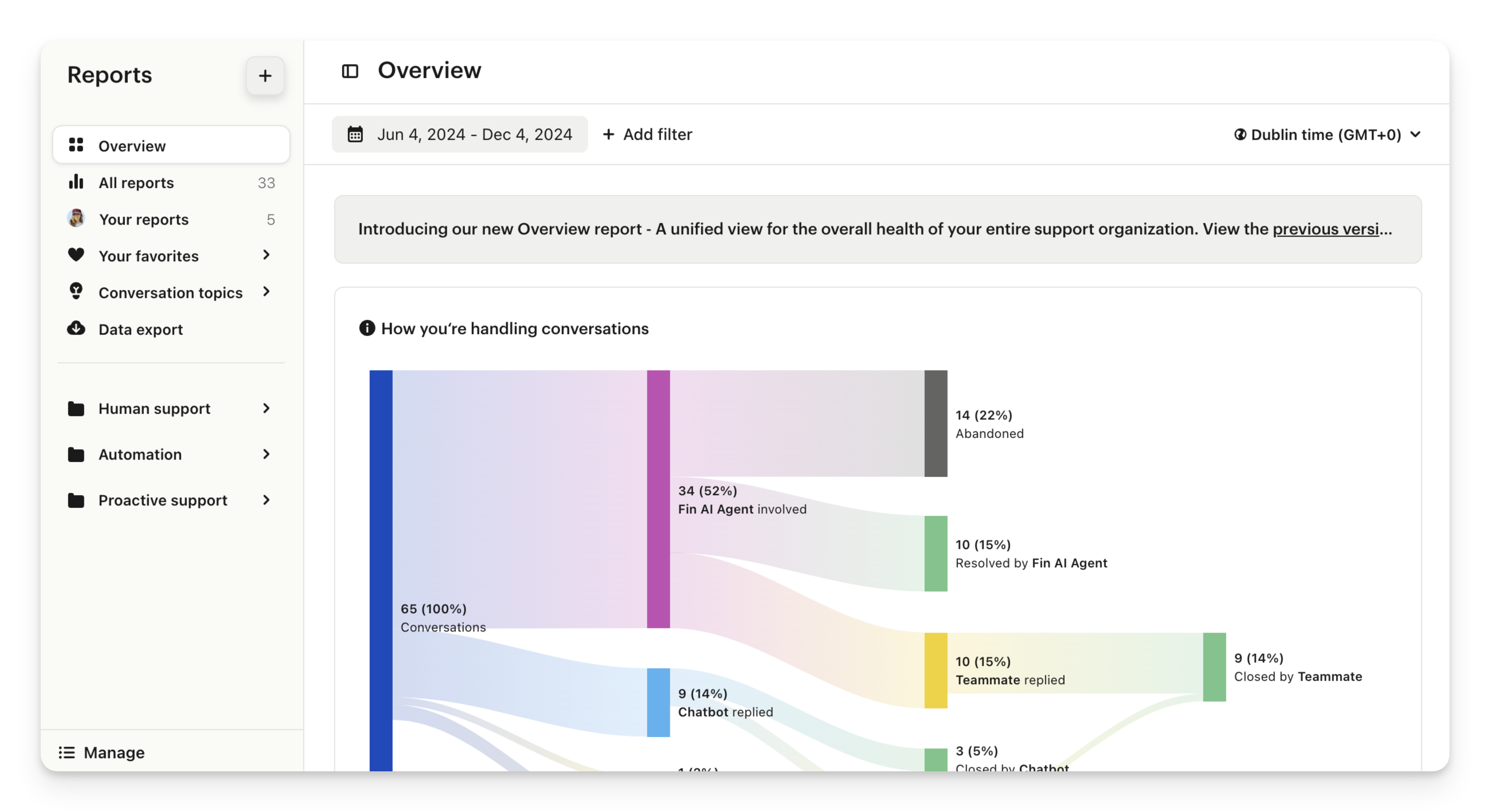
Task: Click the plus button to create a new report
Action: 265,76
